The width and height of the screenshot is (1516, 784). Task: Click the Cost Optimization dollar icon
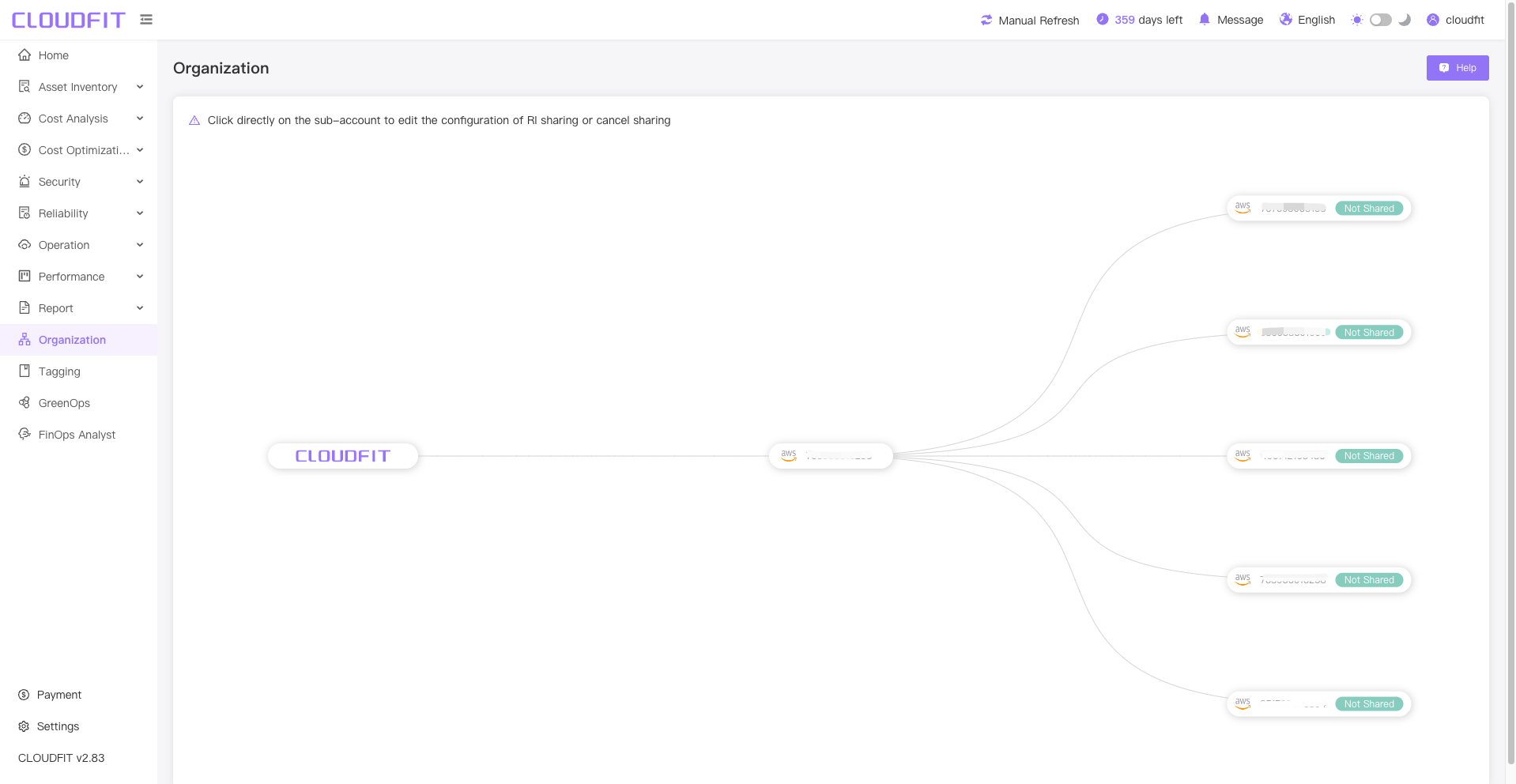pyautogui.click(x=25, y=149)
